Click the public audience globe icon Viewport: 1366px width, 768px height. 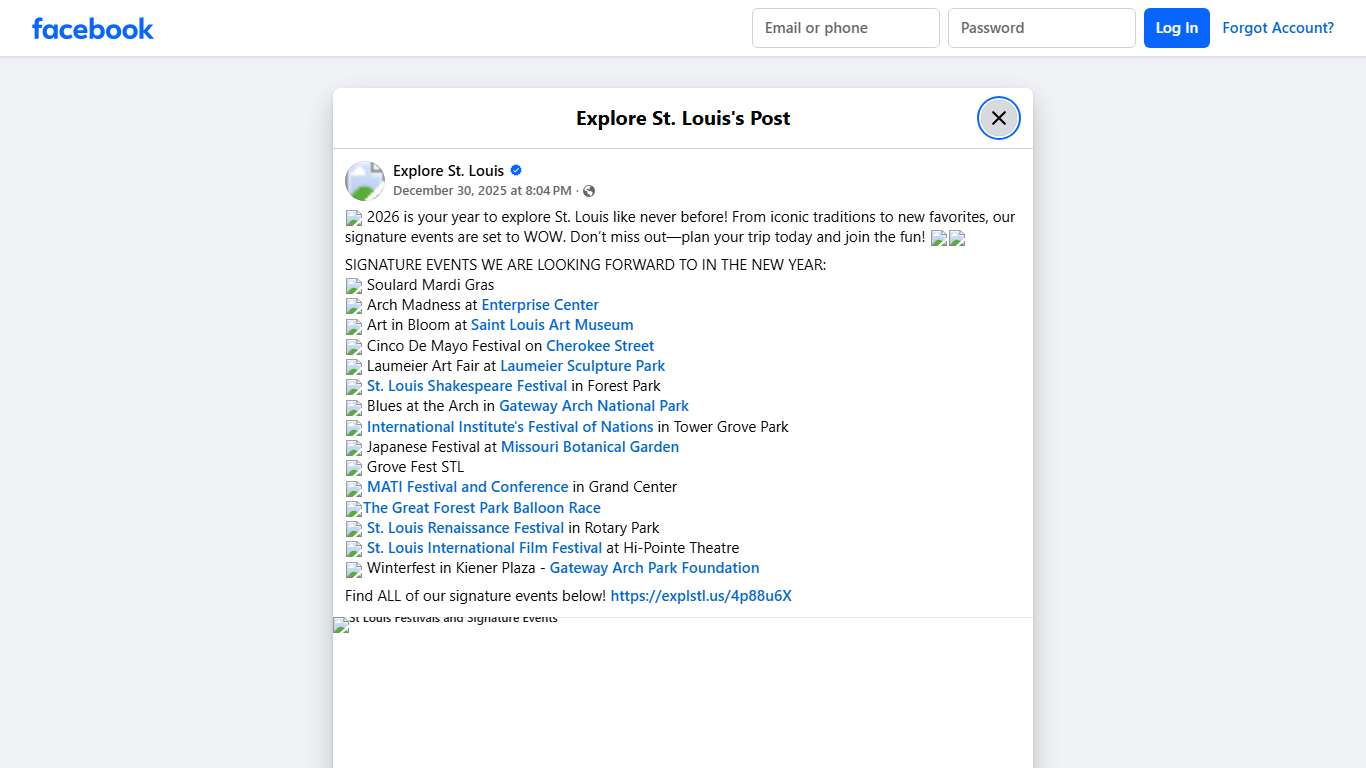pyautogui.click(x=589, y=191)
